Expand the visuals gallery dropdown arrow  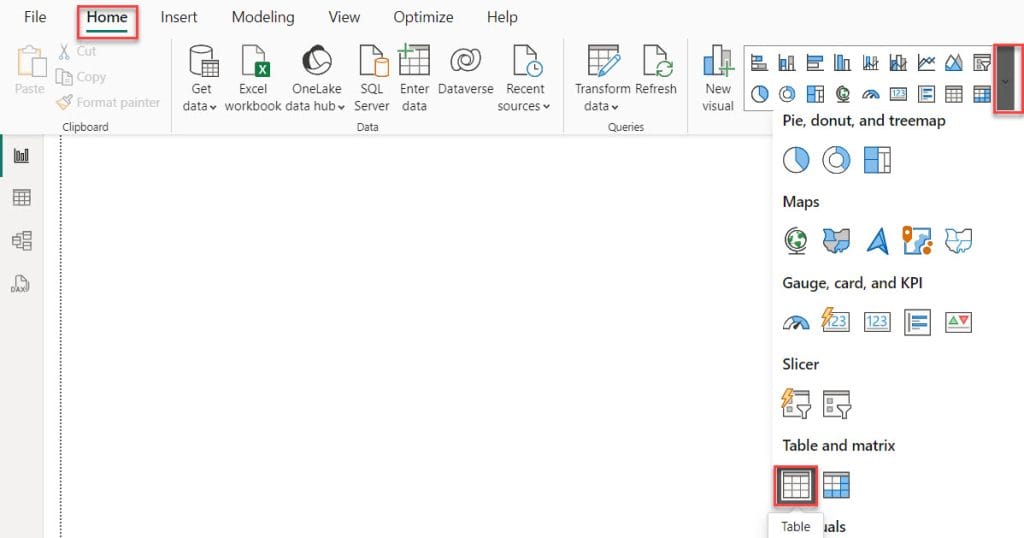[1006, 78]
